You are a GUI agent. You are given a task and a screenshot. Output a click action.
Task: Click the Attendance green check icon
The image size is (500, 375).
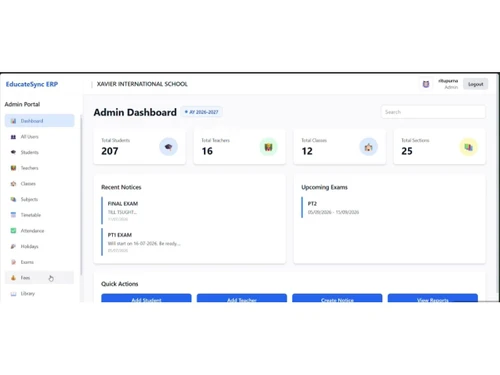[13, 231]
